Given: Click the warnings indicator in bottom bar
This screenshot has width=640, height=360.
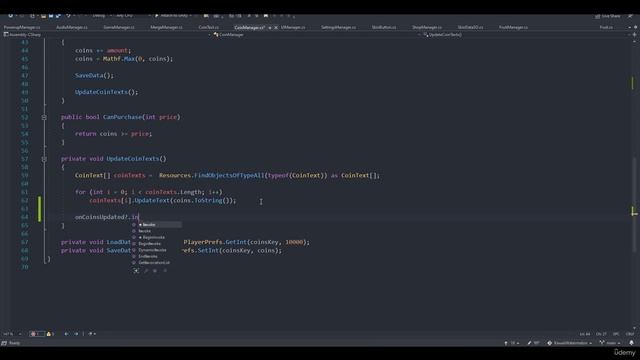Looking at the screenshot, I should click(50, 334).
